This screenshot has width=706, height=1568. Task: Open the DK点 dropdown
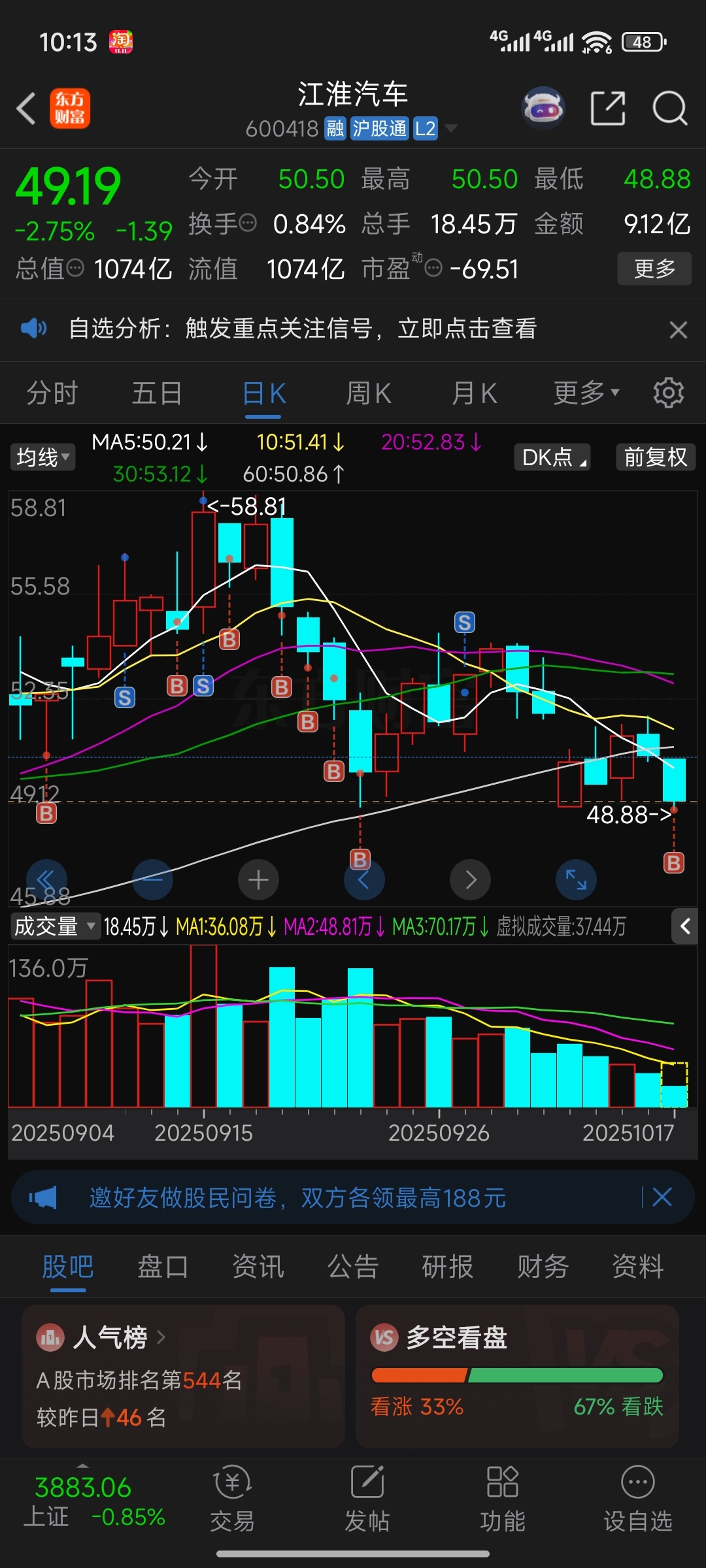point(552,457)
